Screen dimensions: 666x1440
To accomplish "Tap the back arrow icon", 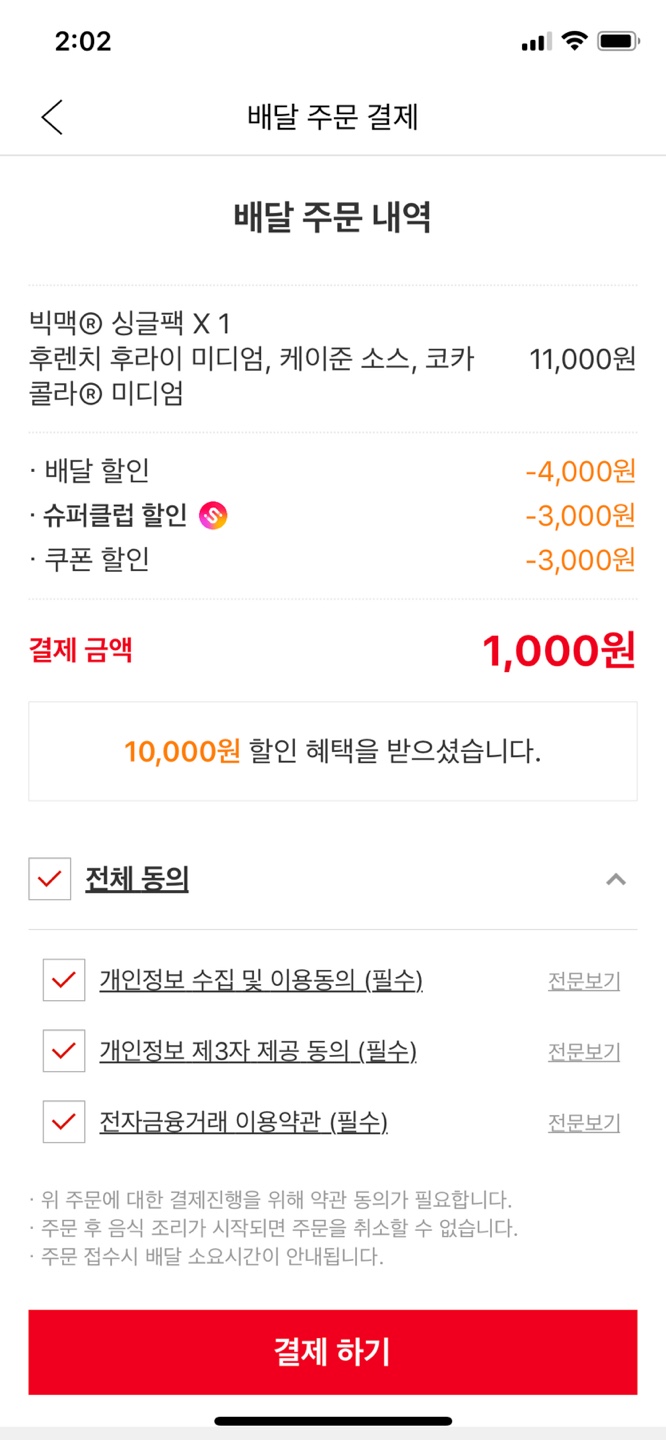I will click(x=52, y=117).
